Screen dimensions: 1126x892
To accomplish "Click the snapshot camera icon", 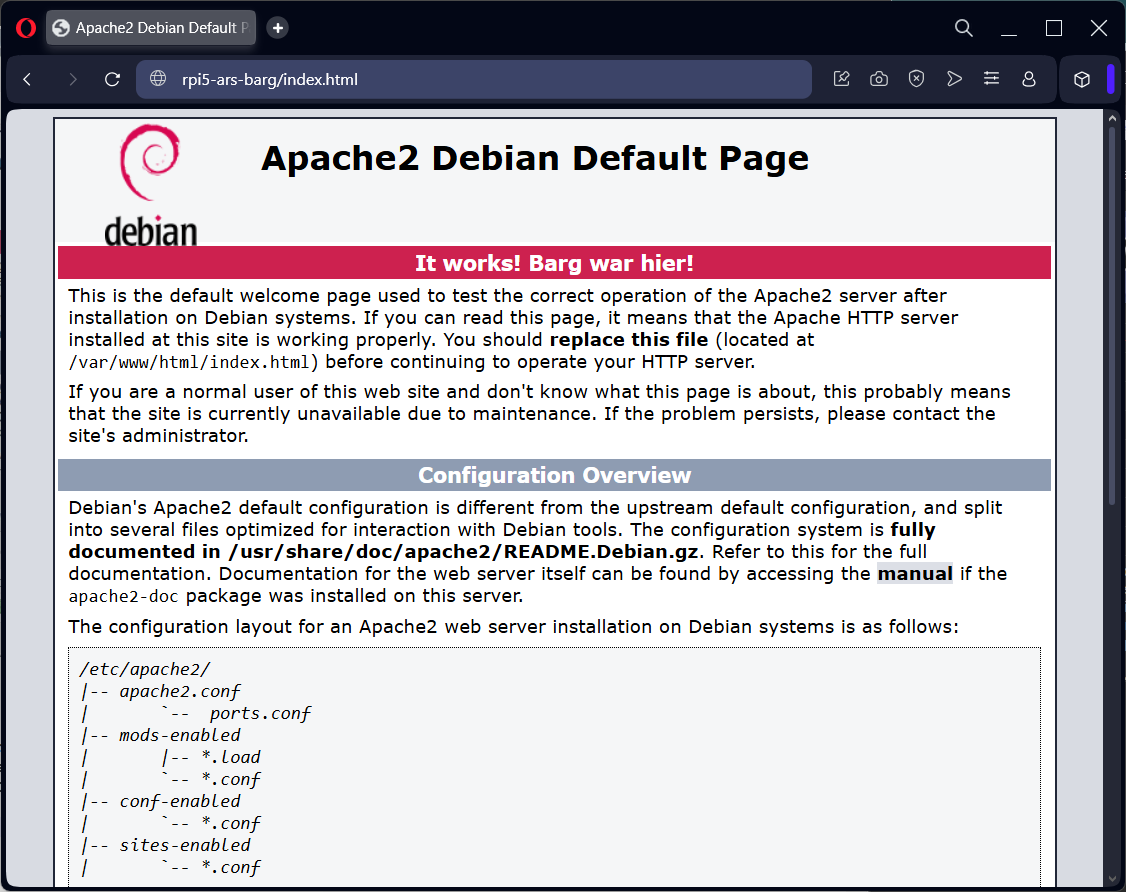I will point(879,79).
